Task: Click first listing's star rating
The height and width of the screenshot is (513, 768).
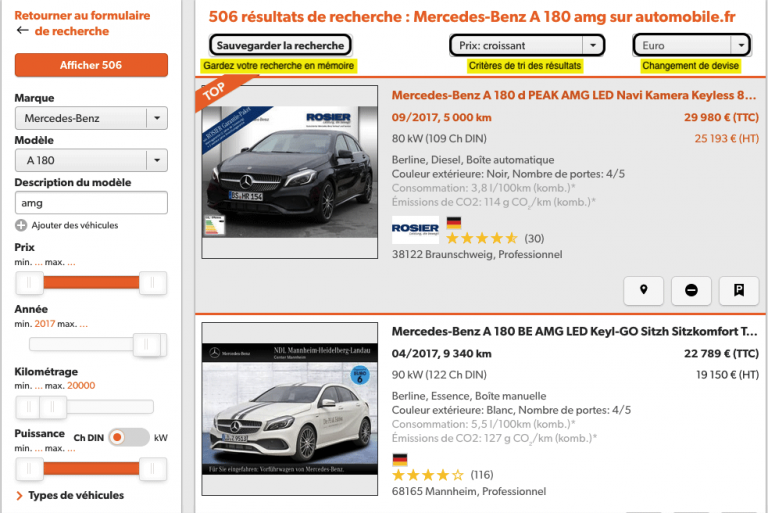Action: tap(482, 238)
